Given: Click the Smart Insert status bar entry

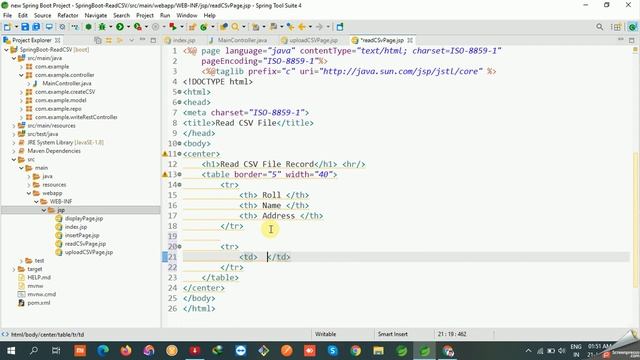Looking at the screenshot, I should point(393,334).
